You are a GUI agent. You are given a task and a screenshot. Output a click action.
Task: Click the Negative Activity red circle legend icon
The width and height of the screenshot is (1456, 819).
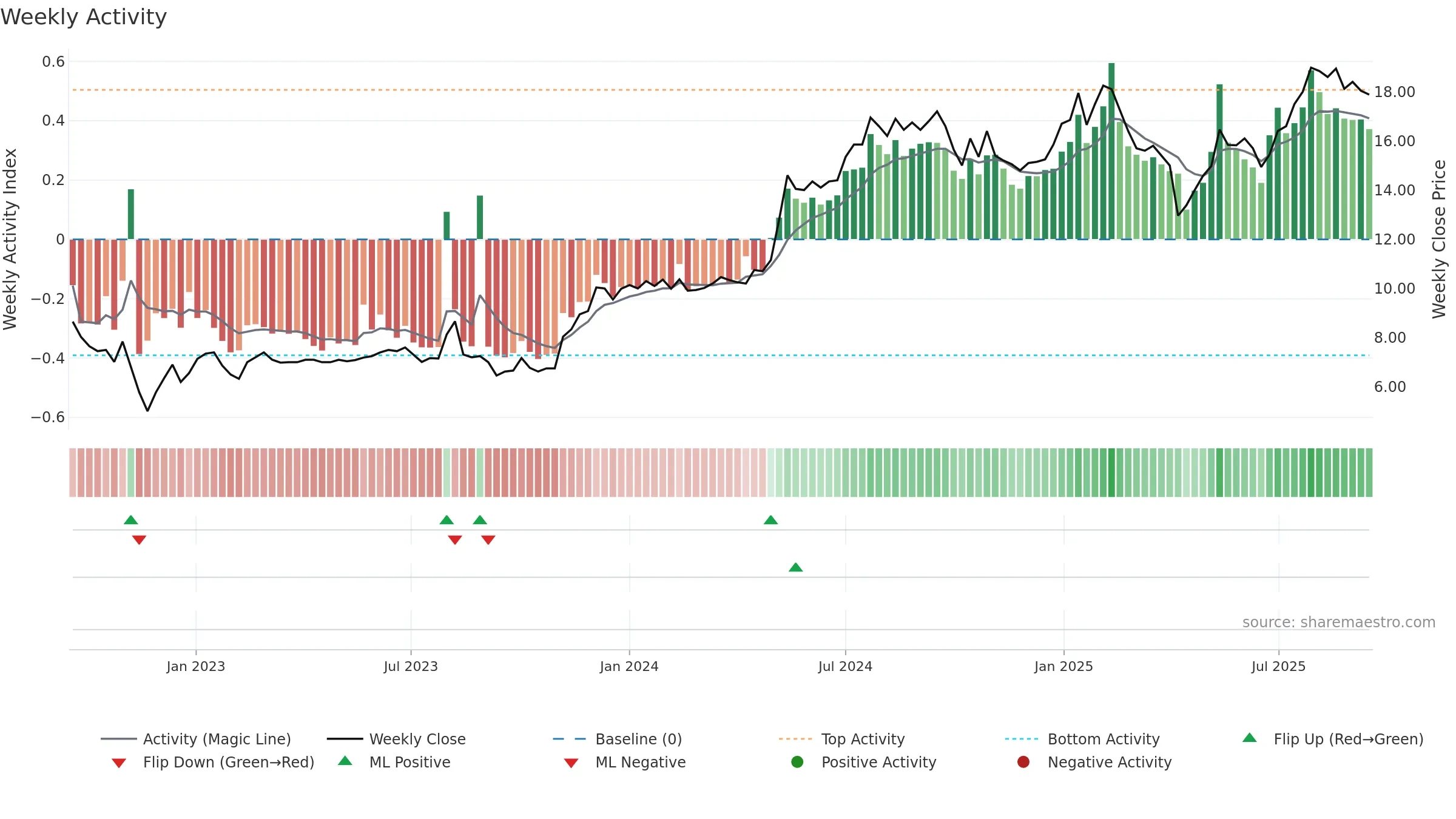(x=1023, y=762)
